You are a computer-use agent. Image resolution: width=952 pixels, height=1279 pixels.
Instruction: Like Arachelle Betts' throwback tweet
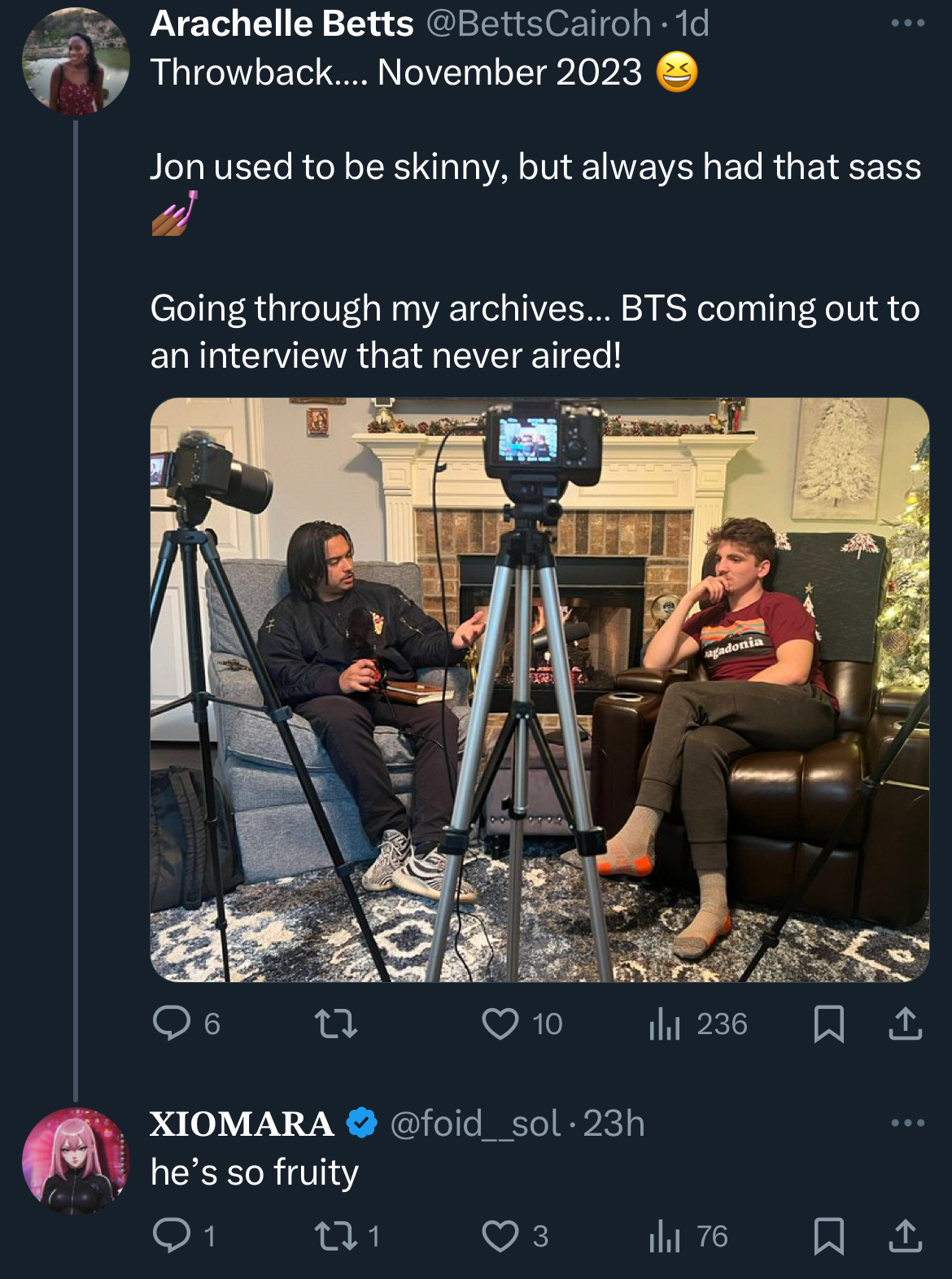pos(500,1024)
